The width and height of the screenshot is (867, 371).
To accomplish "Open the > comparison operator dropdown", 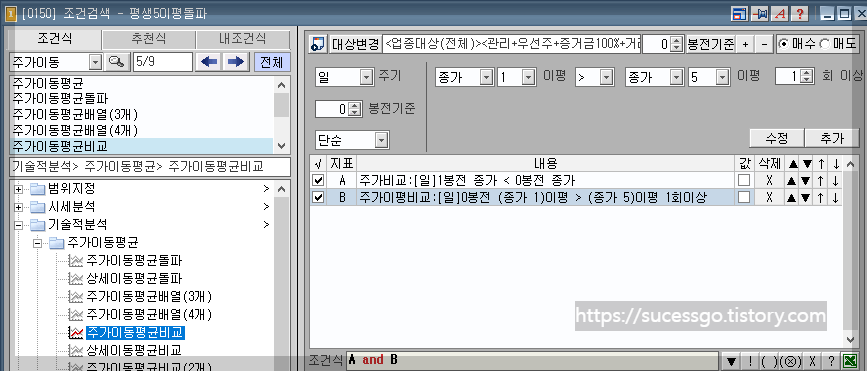I will pyautogui.click(x=607, y=77).
